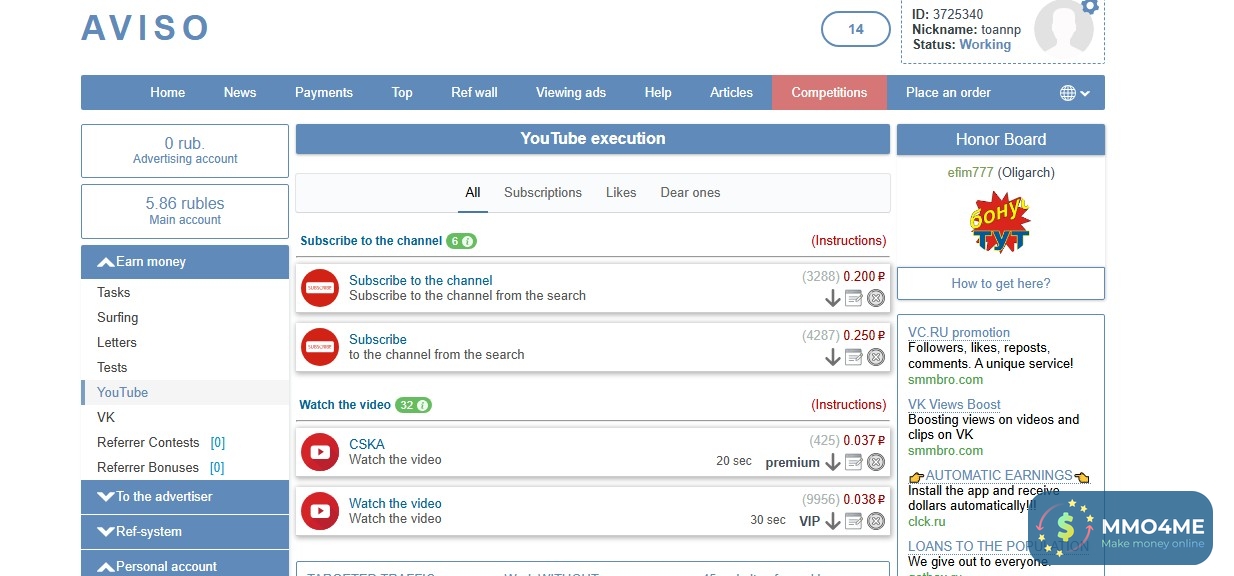The image size is (1234, 576).
Task: Open Top in the navigation bar
Action: coord(402,92)
